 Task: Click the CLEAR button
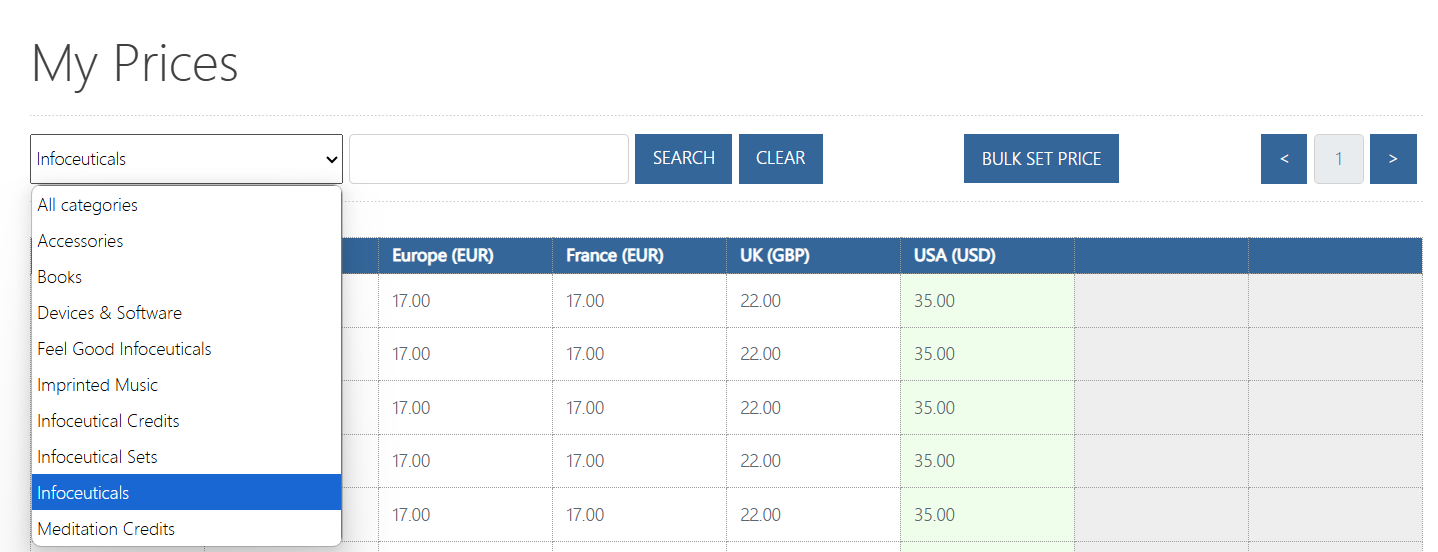(x=781, y=159)
